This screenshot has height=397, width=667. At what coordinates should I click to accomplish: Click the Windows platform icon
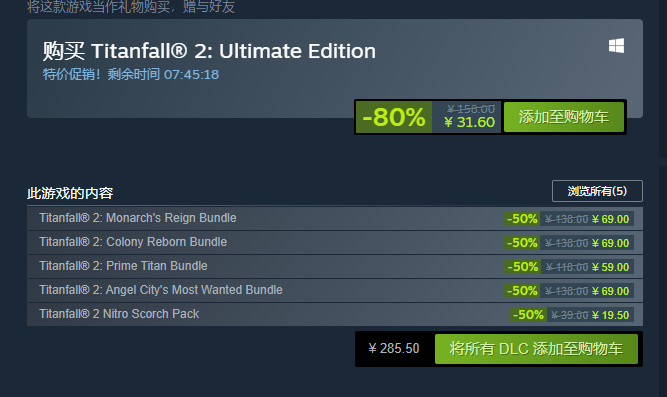coord(616,46)
